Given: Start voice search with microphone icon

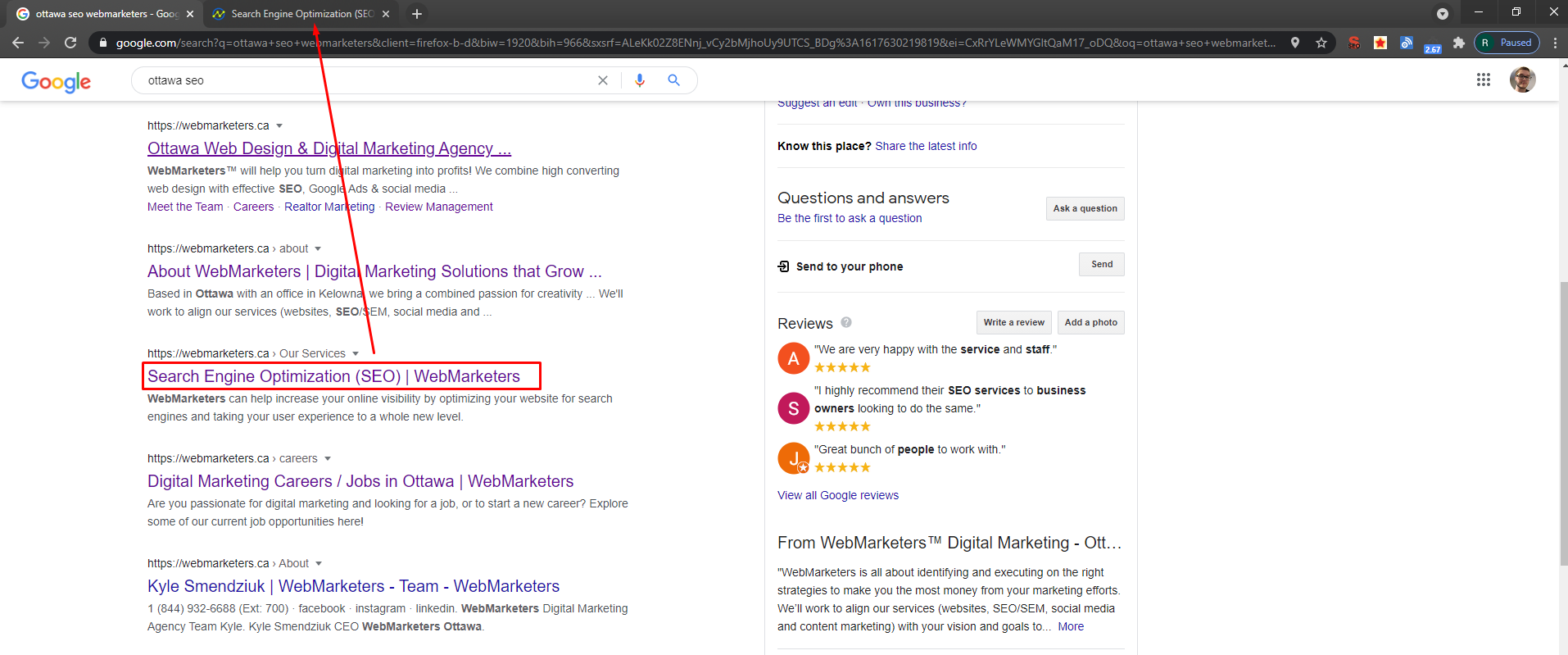Looking at the screenshot, I should tap(640, 80).
